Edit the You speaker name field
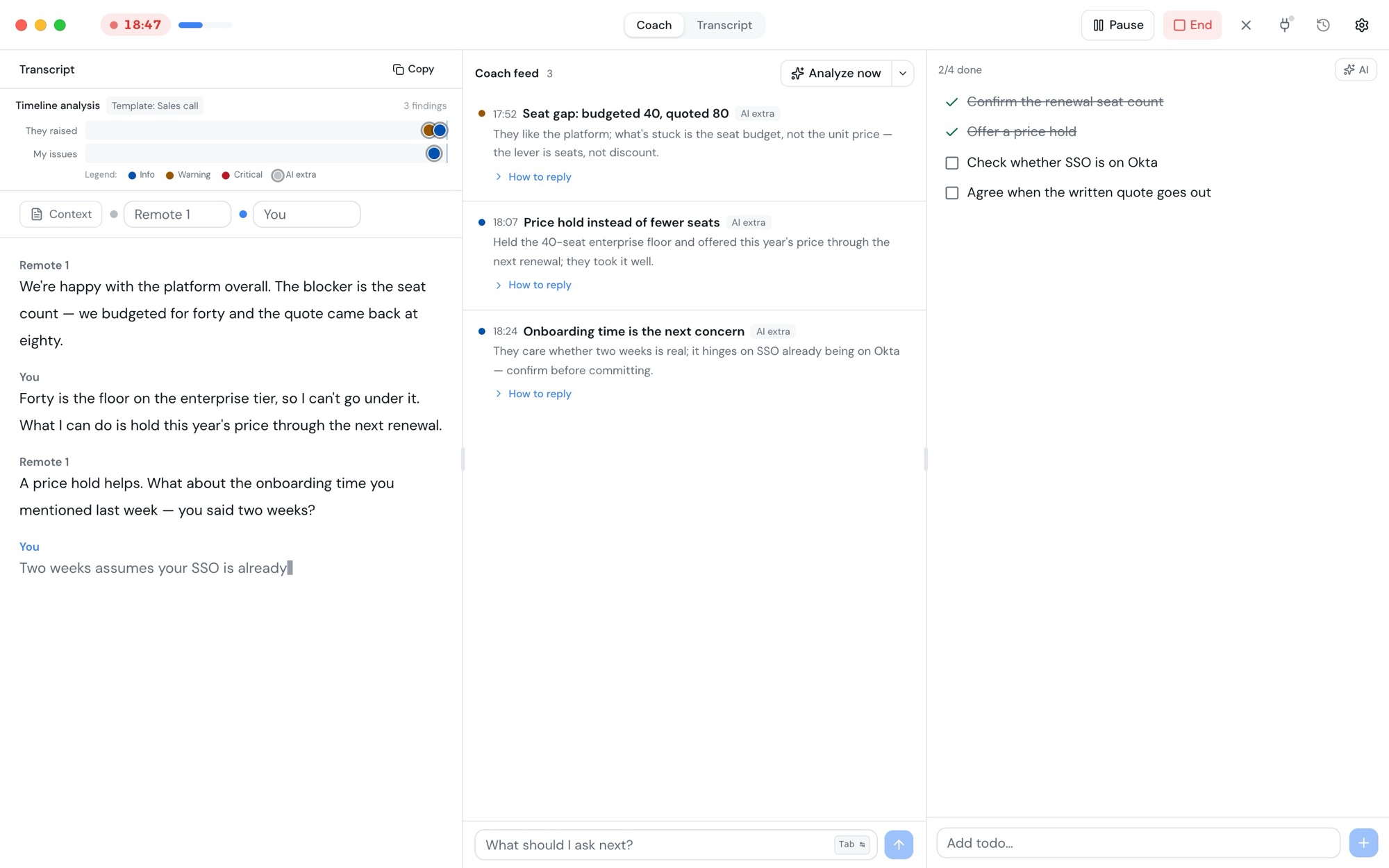This screenshot has height=868, width=1389. (306, 214)
